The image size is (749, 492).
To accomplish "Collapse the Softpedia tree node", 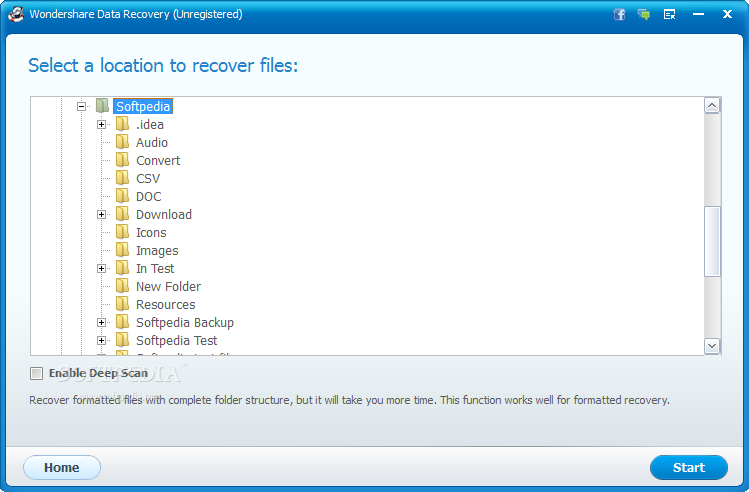I will click(x=81, y=106).
